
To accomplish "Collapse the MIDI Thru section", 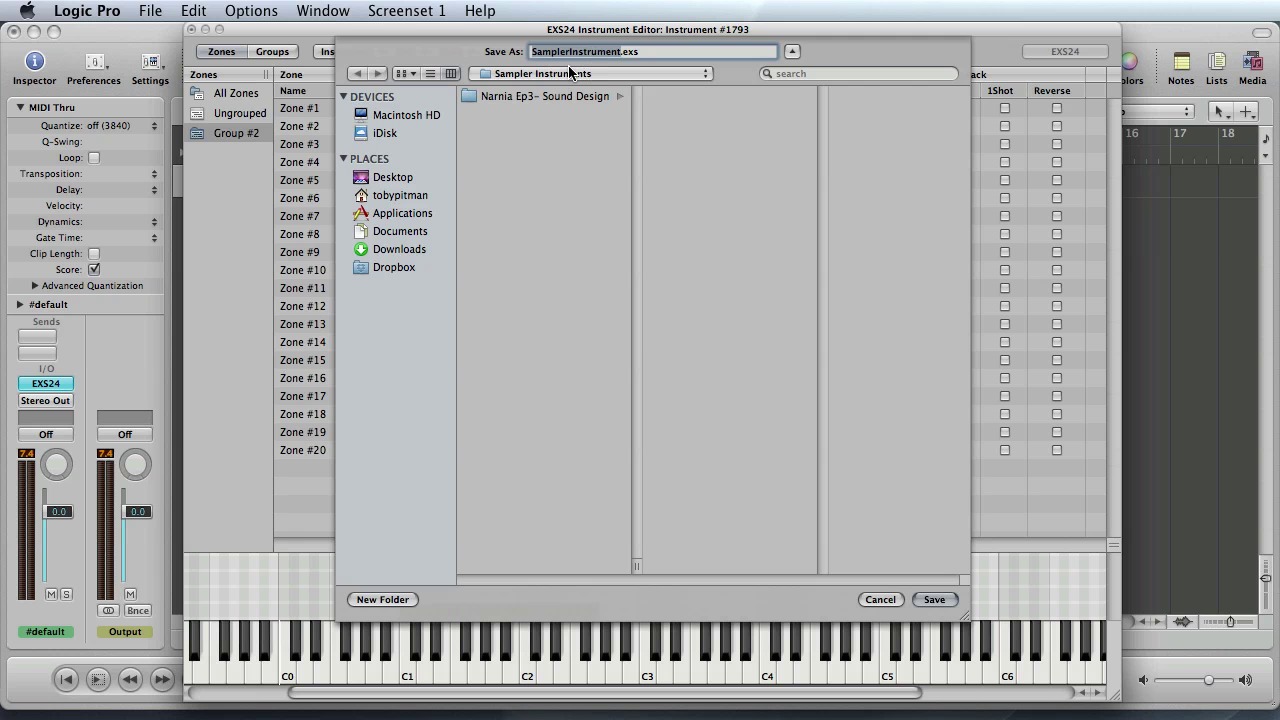I will pyautogui.click(x=20, y=107).
